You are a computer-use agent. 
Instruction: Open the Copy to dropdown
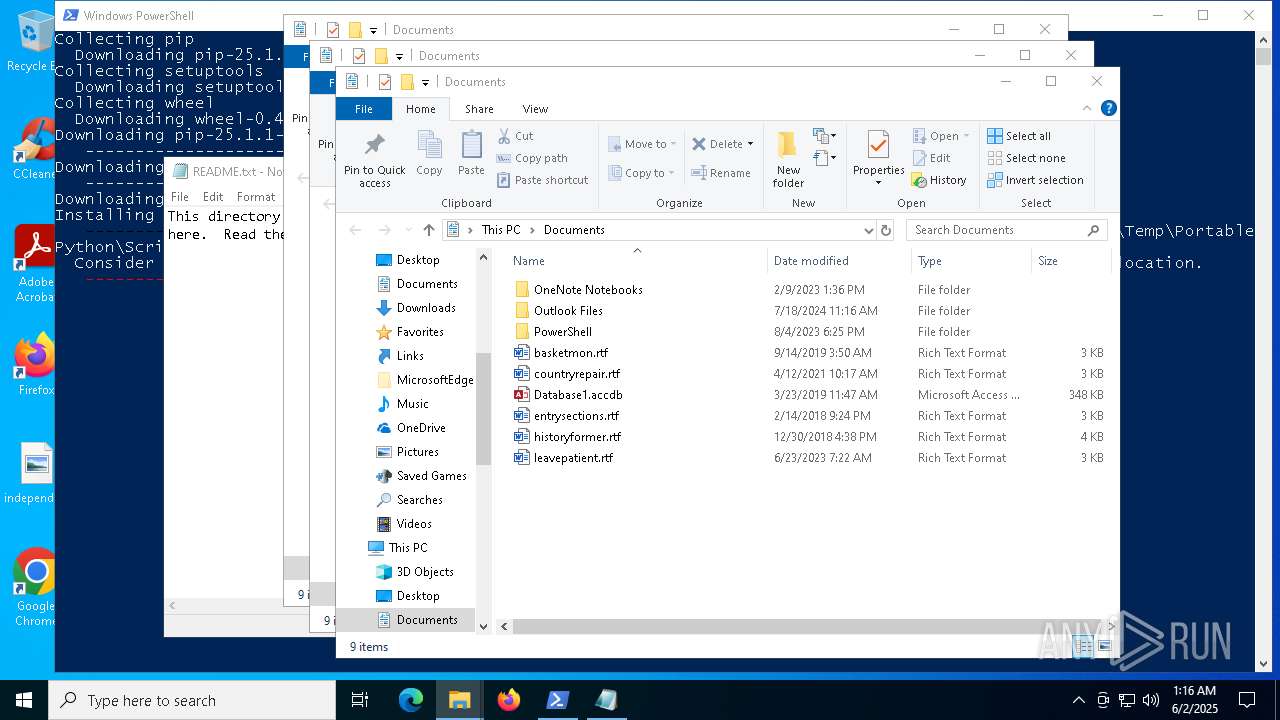642,173
